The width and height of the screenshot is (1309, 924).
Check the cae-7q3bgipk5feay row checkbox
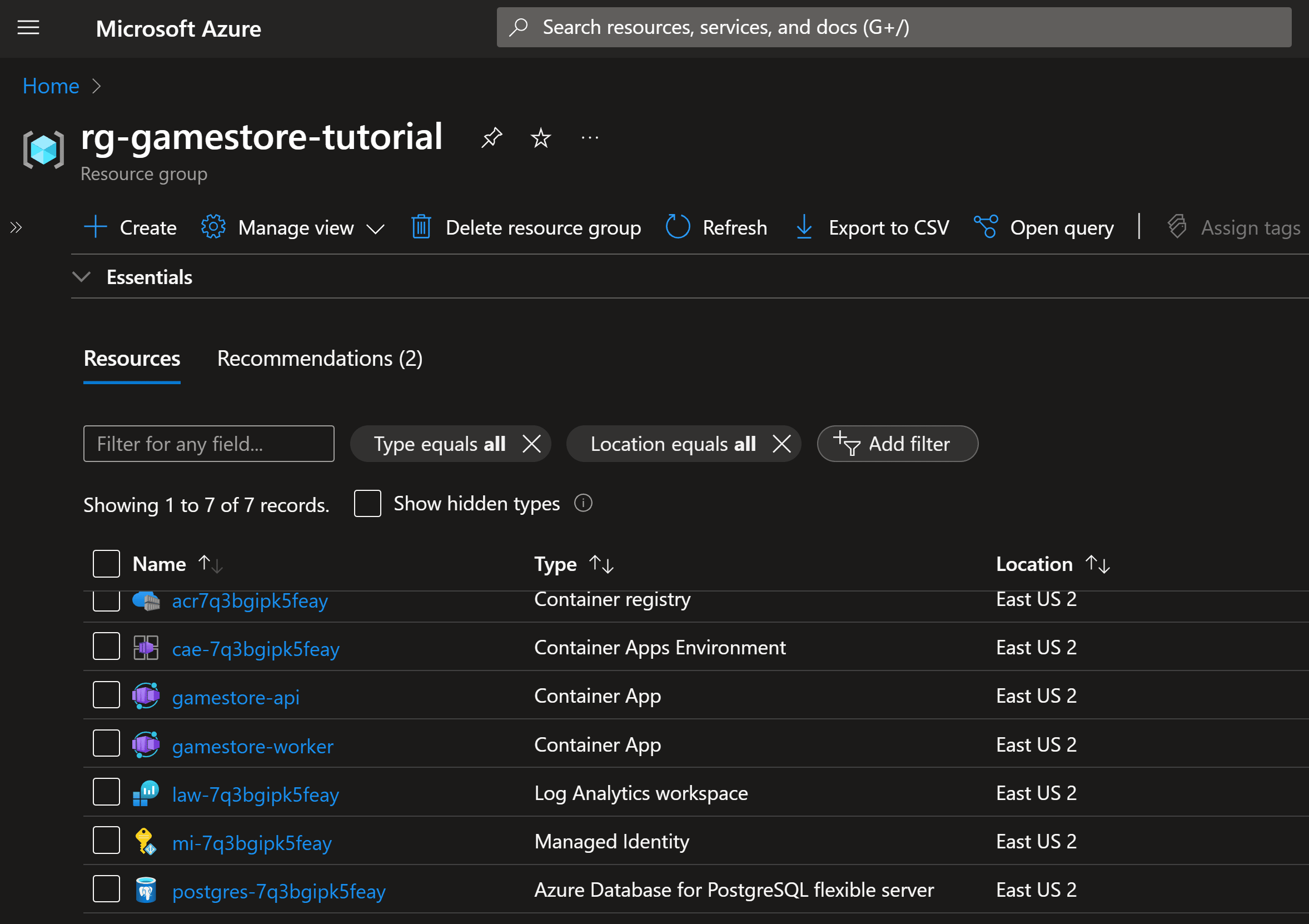pos(106,646)
